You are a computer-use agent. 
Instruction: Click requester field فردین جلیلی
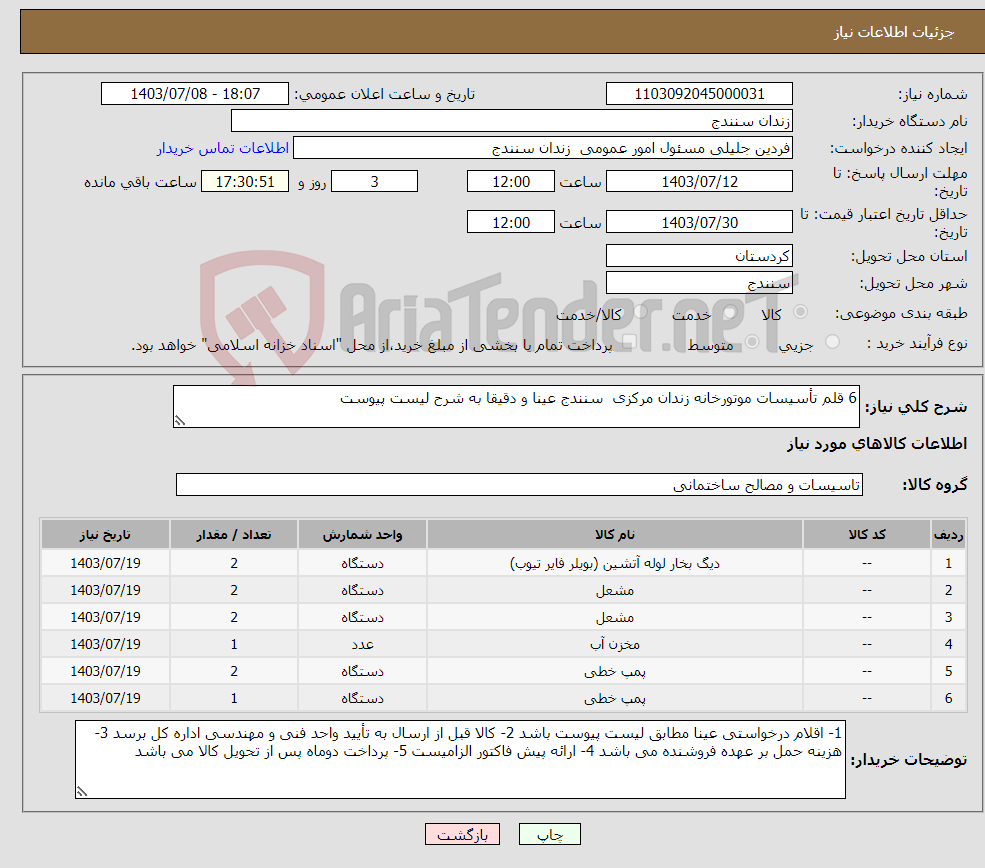[543, 148]
